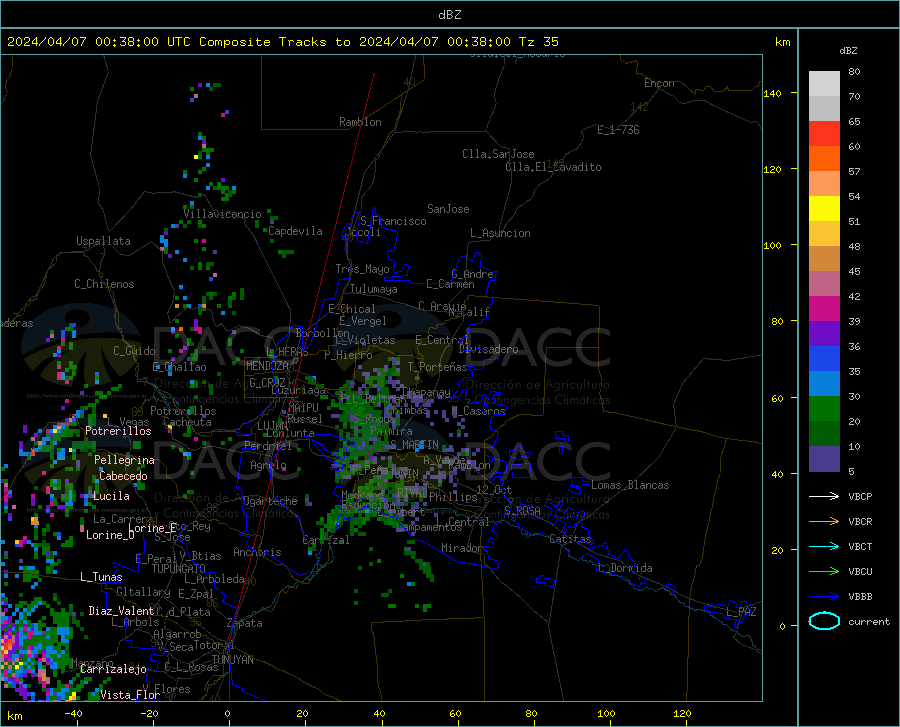Click the slate 10 dBZ color swatch
This screenshot has height=727, width=900.
click(x=824, y=459)
